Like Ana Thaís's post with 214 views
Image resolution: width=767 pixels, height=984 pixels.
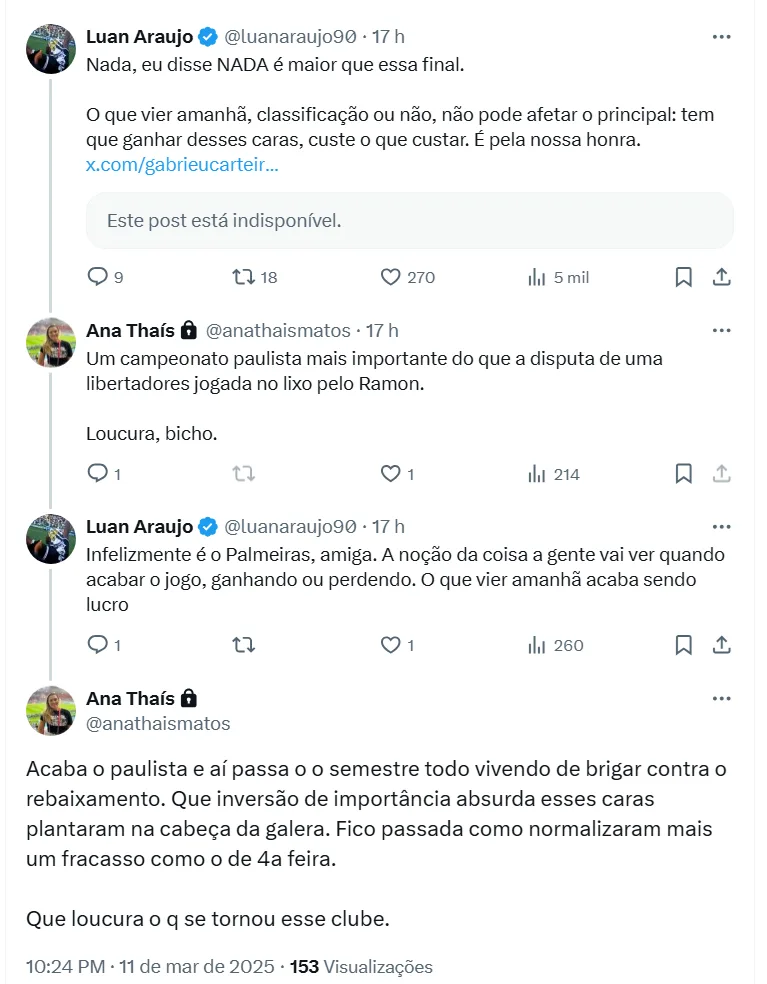click(x=391, y=474)
